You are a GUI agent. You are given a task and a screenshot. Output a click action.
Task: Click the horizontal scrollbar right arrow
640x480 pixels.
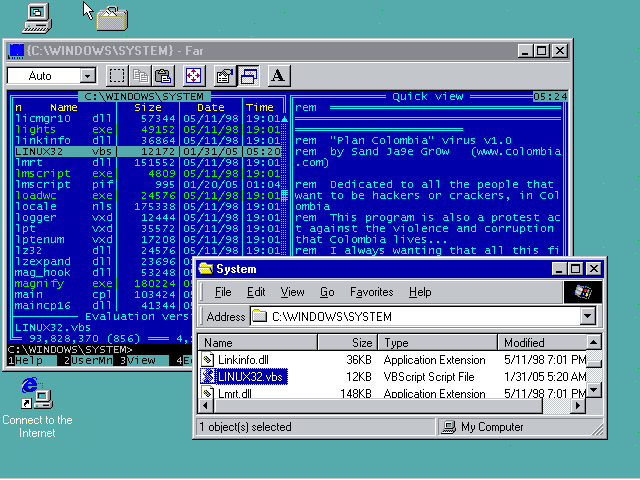click(x=578, y=406)
